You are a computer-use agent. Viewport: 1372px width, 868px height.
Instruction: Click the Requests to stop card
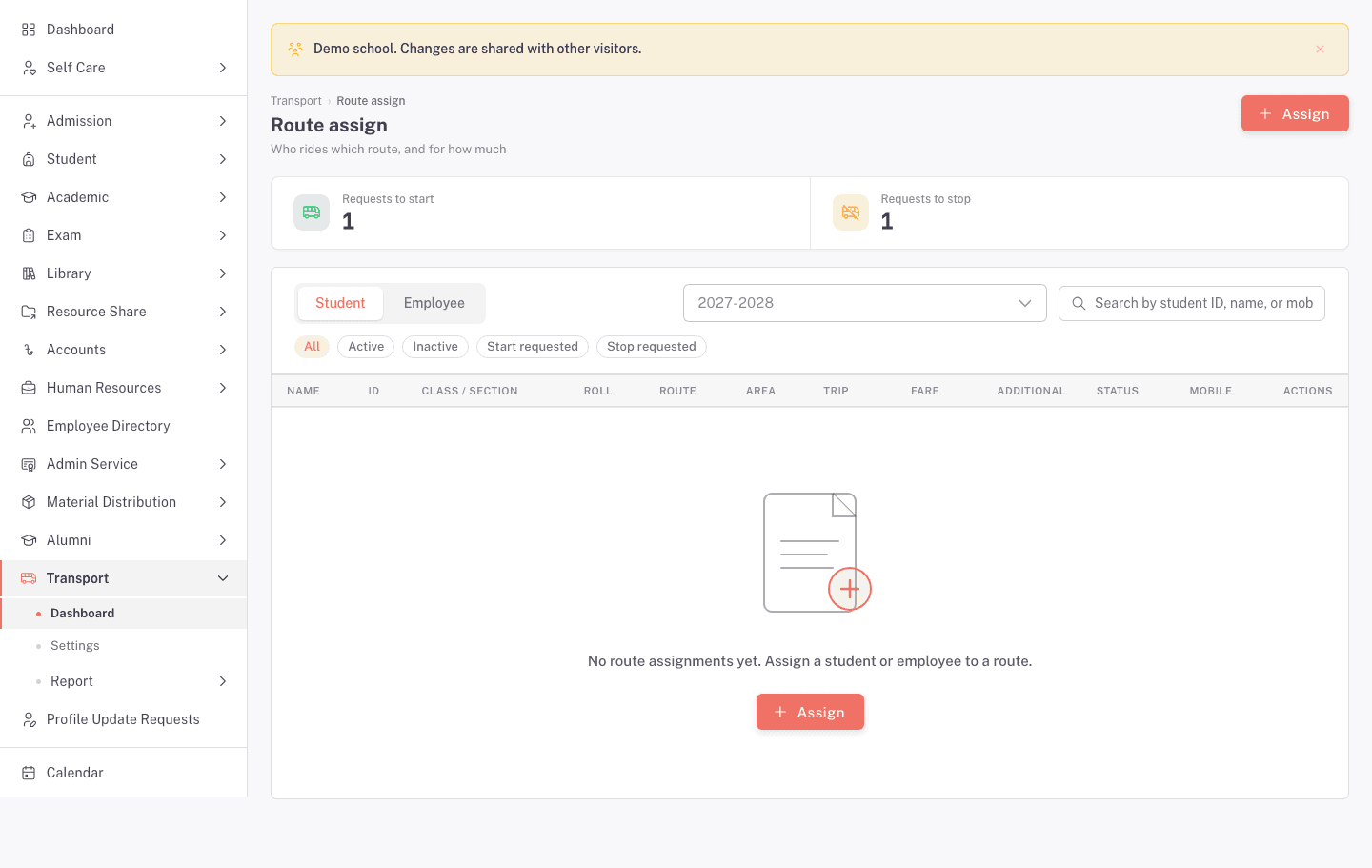tap(1079, 212)
